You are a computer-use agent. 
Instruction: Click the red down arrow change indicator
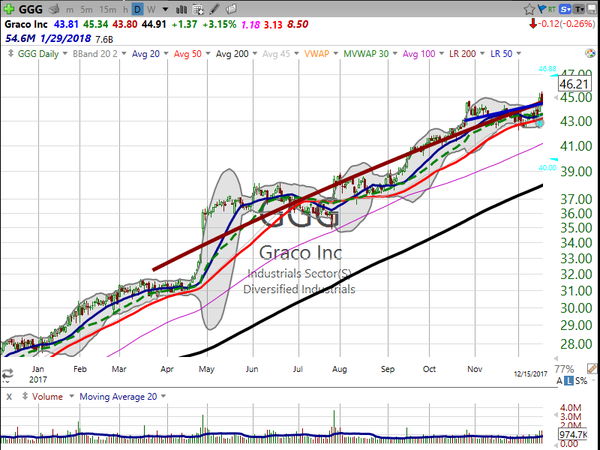(x=533, y=24)
